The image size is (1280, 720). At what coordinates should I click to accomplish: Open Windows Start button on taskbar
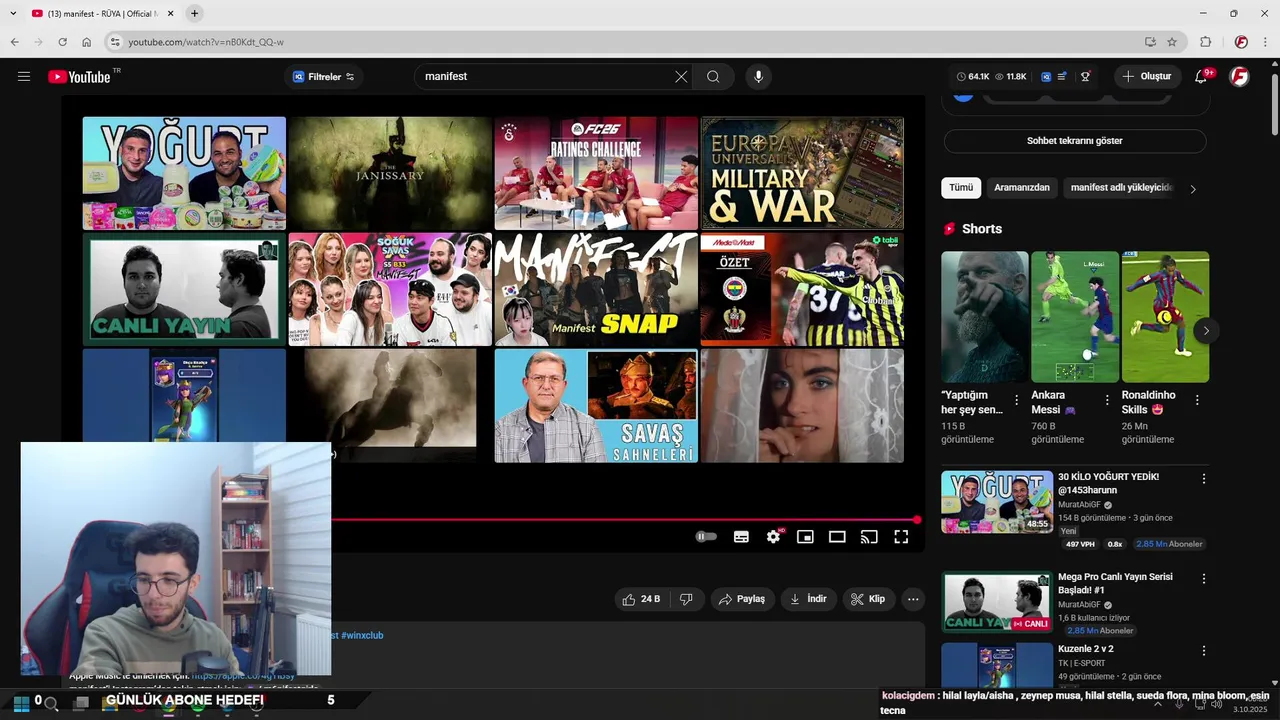point(20,703)
